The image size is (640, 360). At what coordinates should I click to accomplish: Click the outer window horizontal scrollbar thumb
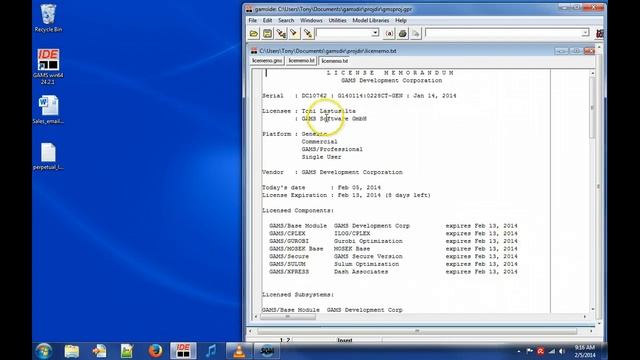(x=417, y=331)
